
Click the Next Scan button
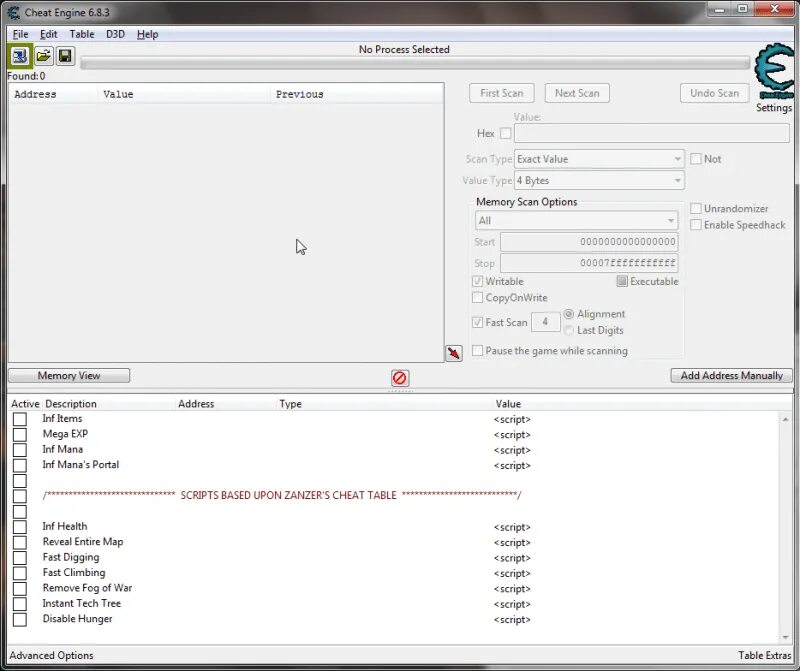pos(577,93)
